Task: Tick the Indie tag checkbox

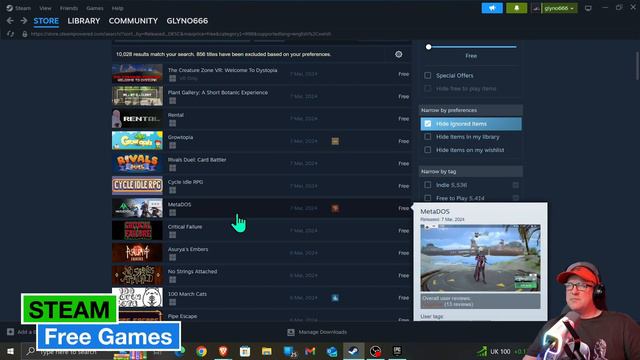Action: click(x=427, y=185)
